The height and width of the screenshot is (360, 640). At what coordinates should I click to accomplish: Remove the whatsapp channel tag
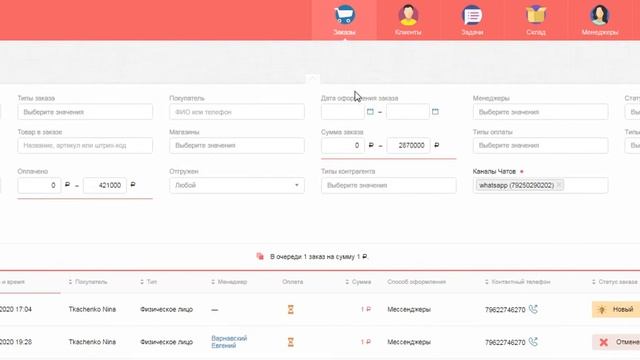point(559,185)
